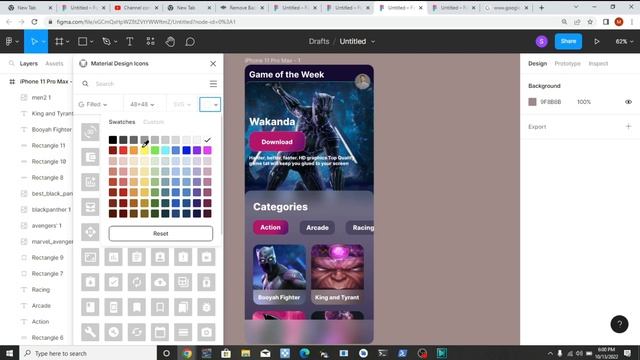Open Chrome from the taskbar
The width and height of the screenshot is (640, 360).
[187, 353]
